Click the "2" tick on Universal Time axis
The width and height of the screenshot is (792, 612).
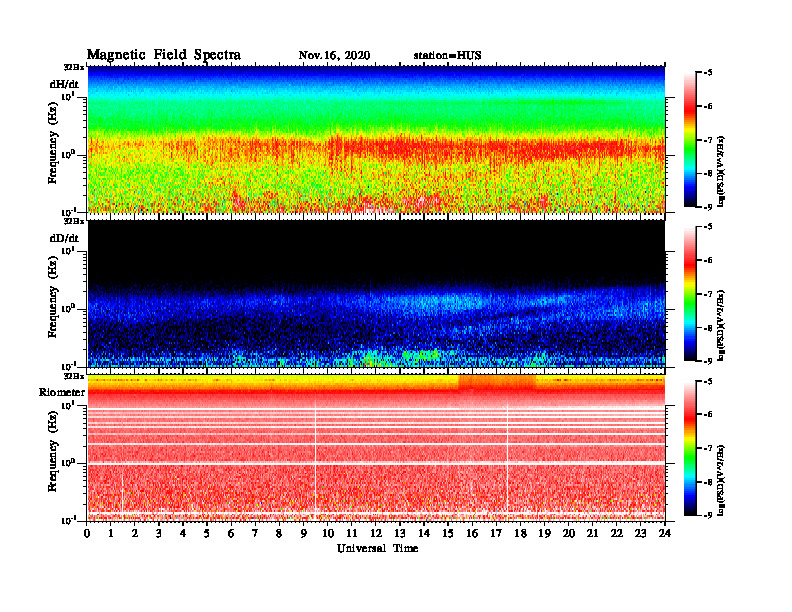click(x=135, y=534)
